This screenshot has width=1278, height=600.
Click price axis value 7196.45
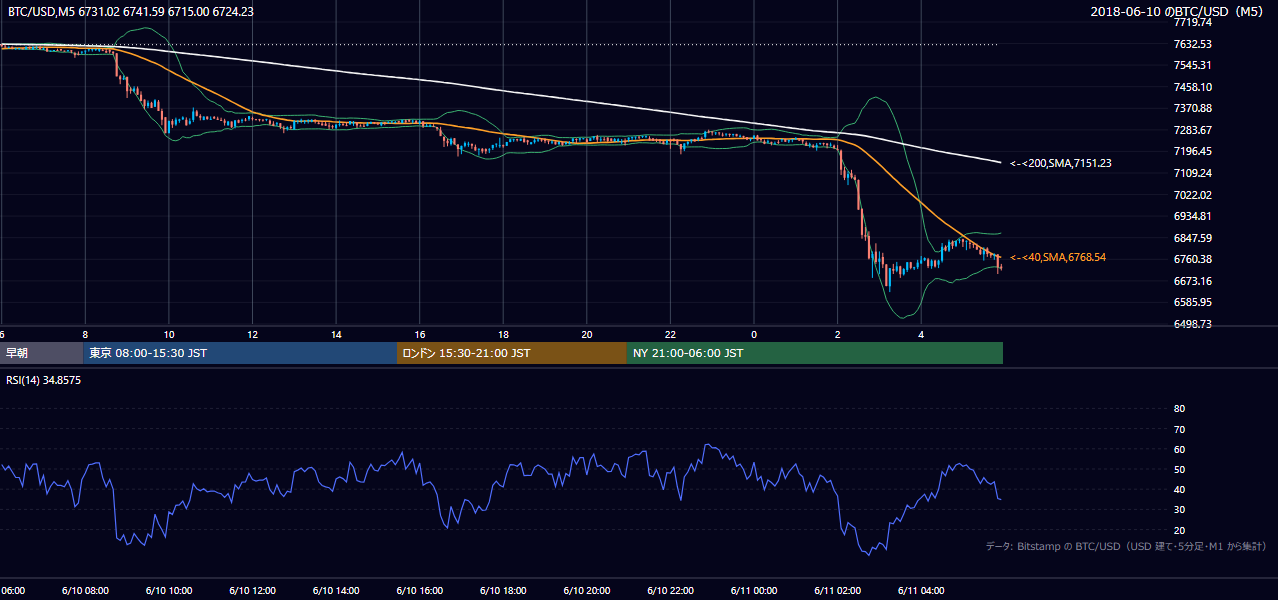[1193, 151]
